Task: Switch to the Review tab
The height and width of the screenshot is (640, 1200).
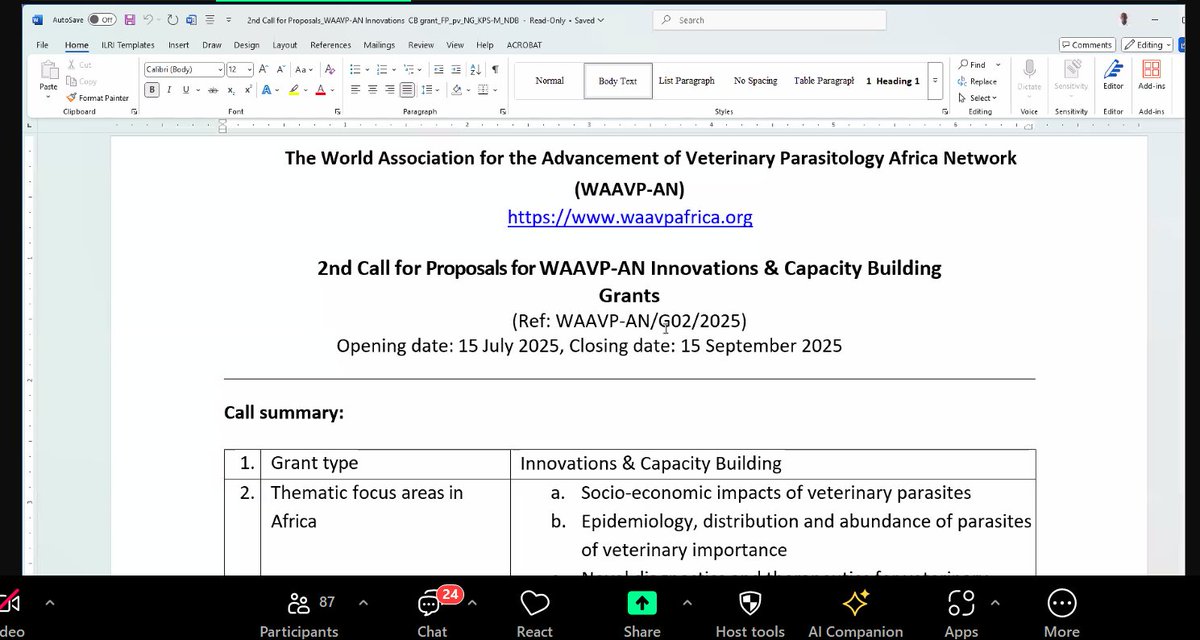Action: click(421, 45)
